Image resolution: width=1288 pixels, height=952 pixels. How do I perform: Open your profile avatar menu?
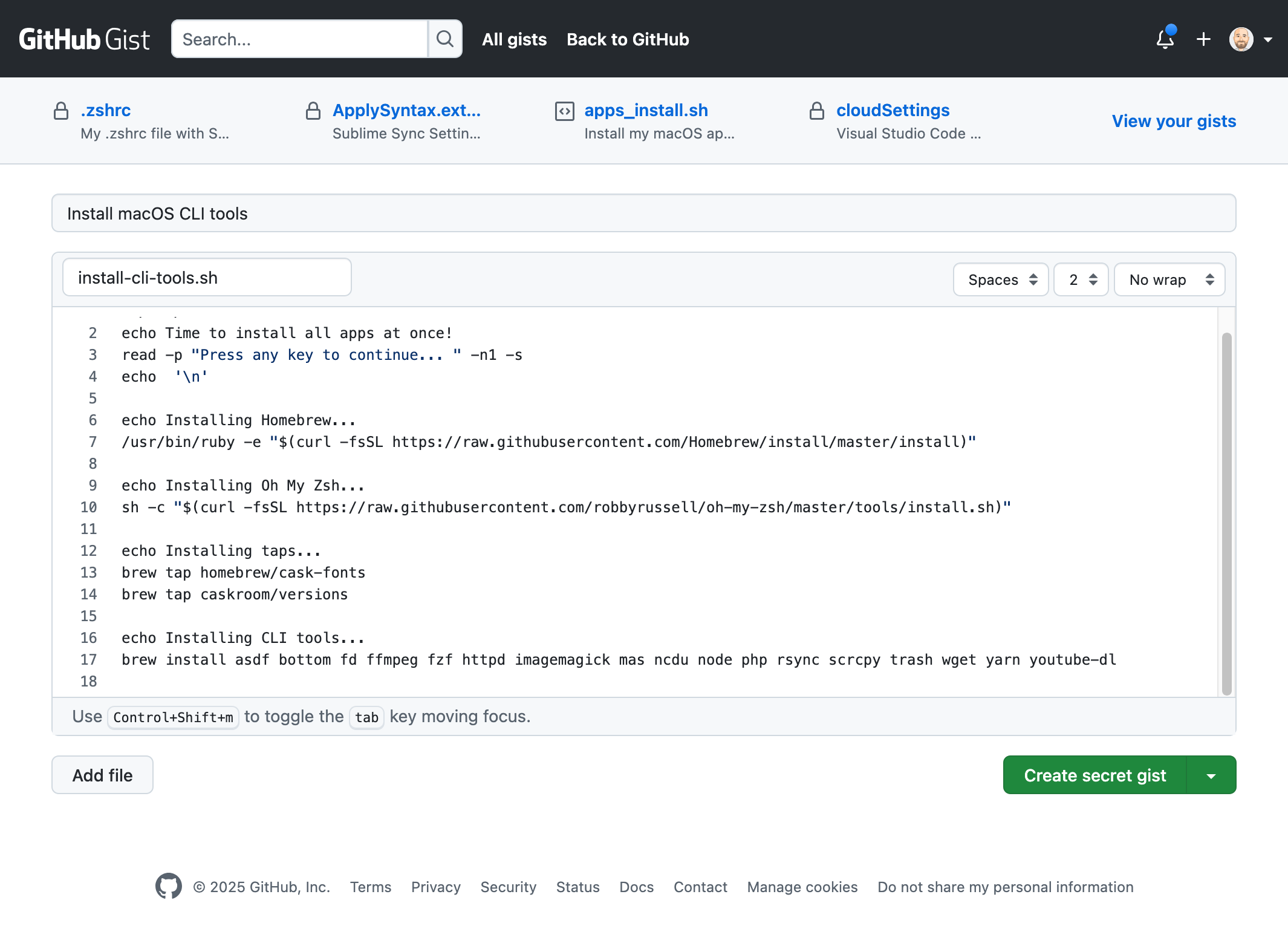(x=1241, y=39)
